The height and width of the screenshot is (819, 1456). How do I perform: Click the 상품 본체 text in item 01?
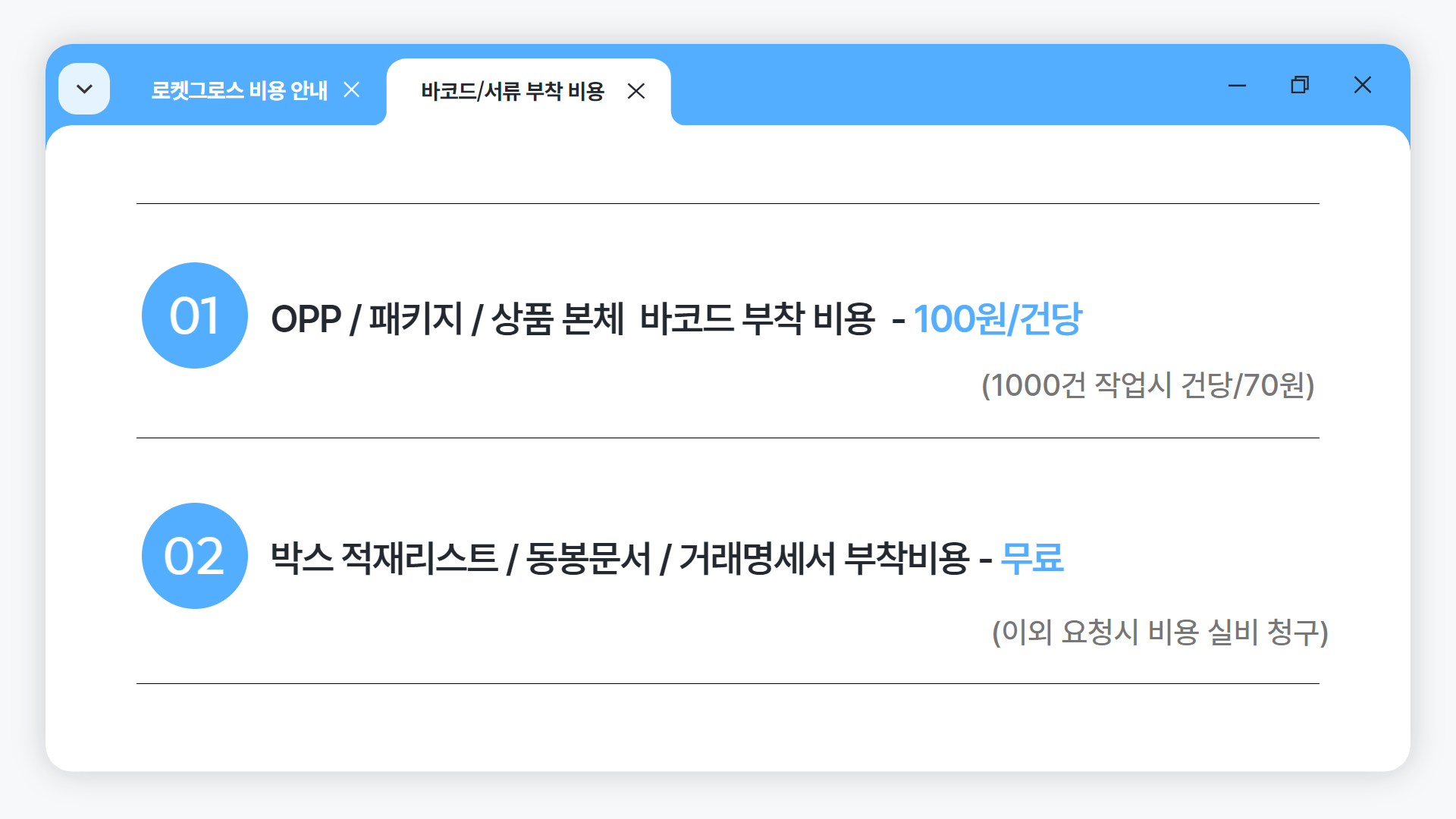tap(557, 318)
